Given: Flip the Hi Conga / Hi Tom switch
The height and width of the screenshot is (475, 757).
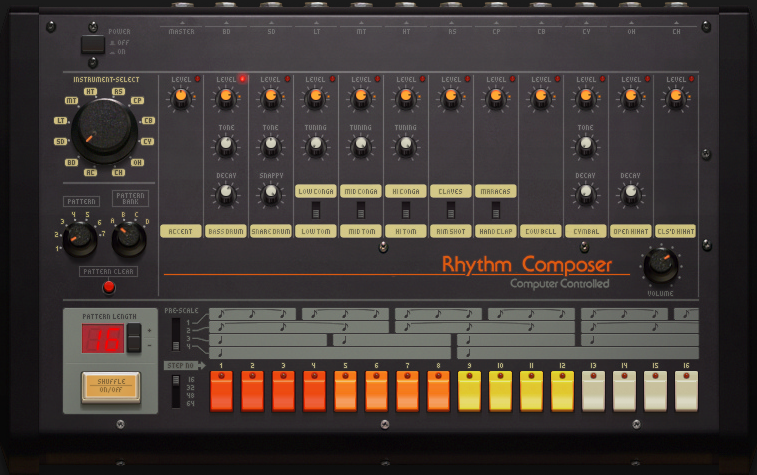Looking at the screenshot, I should point(406,210).
